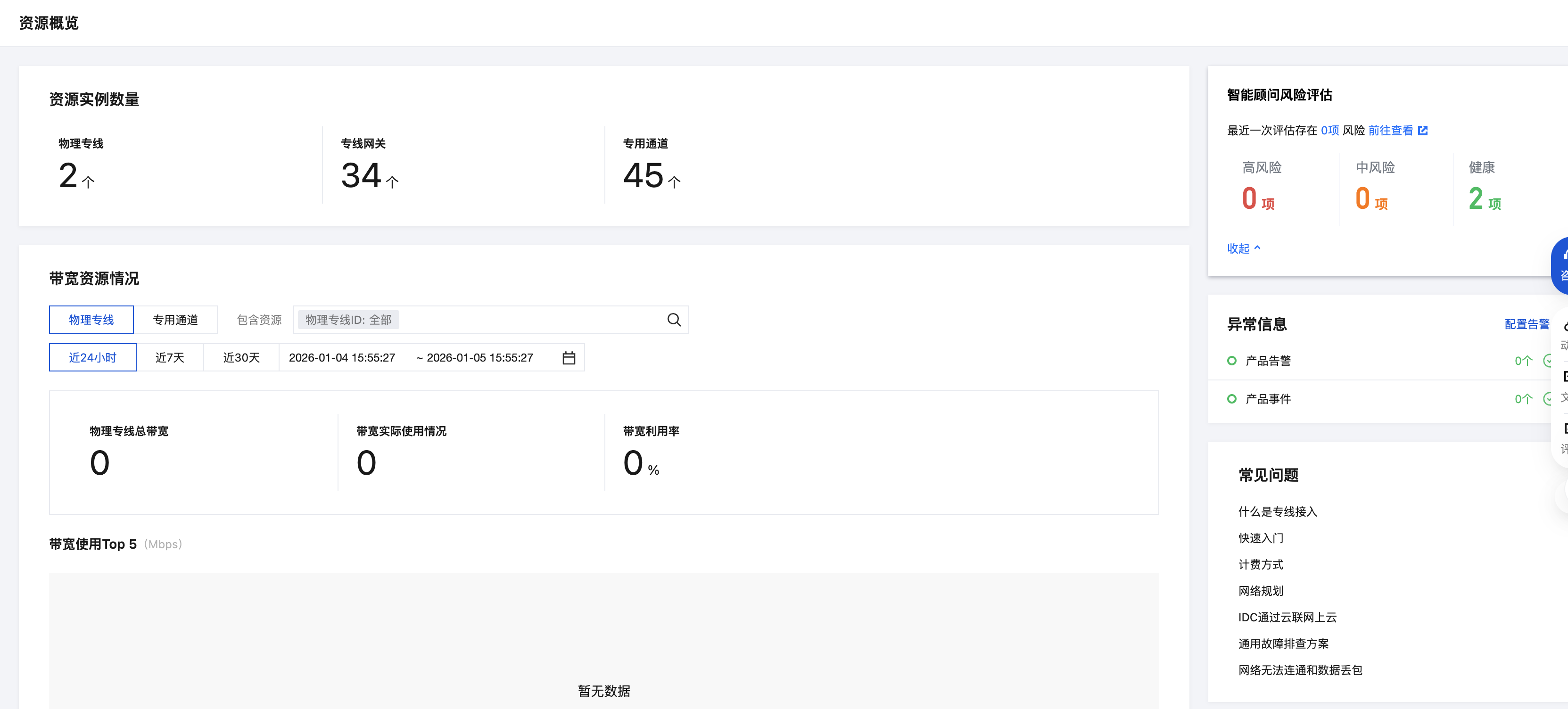The width and height of the screenshot is (1568, 709).
Task: Open the blue customer service headset button
Action: coord(1561,265)
